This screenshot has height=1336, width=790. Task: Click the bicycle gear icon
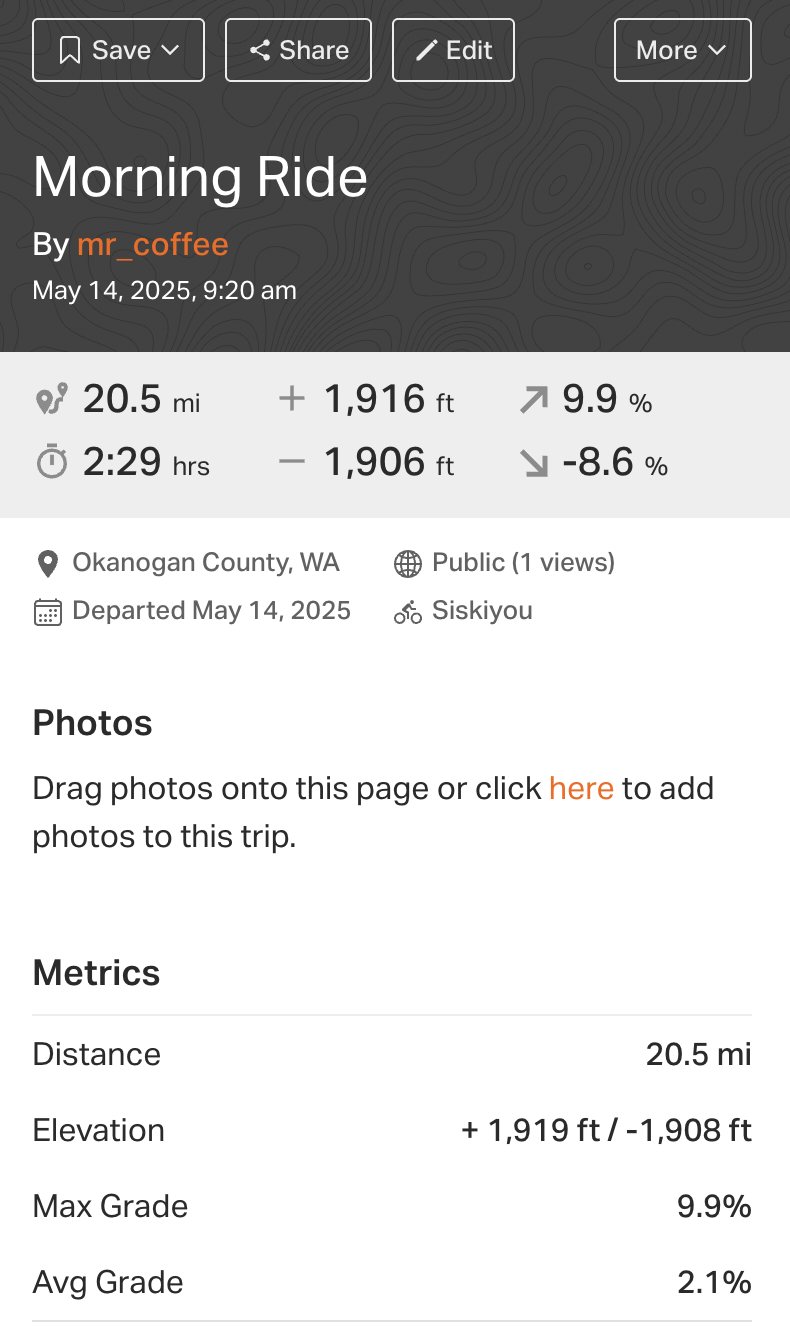point(407,612)
